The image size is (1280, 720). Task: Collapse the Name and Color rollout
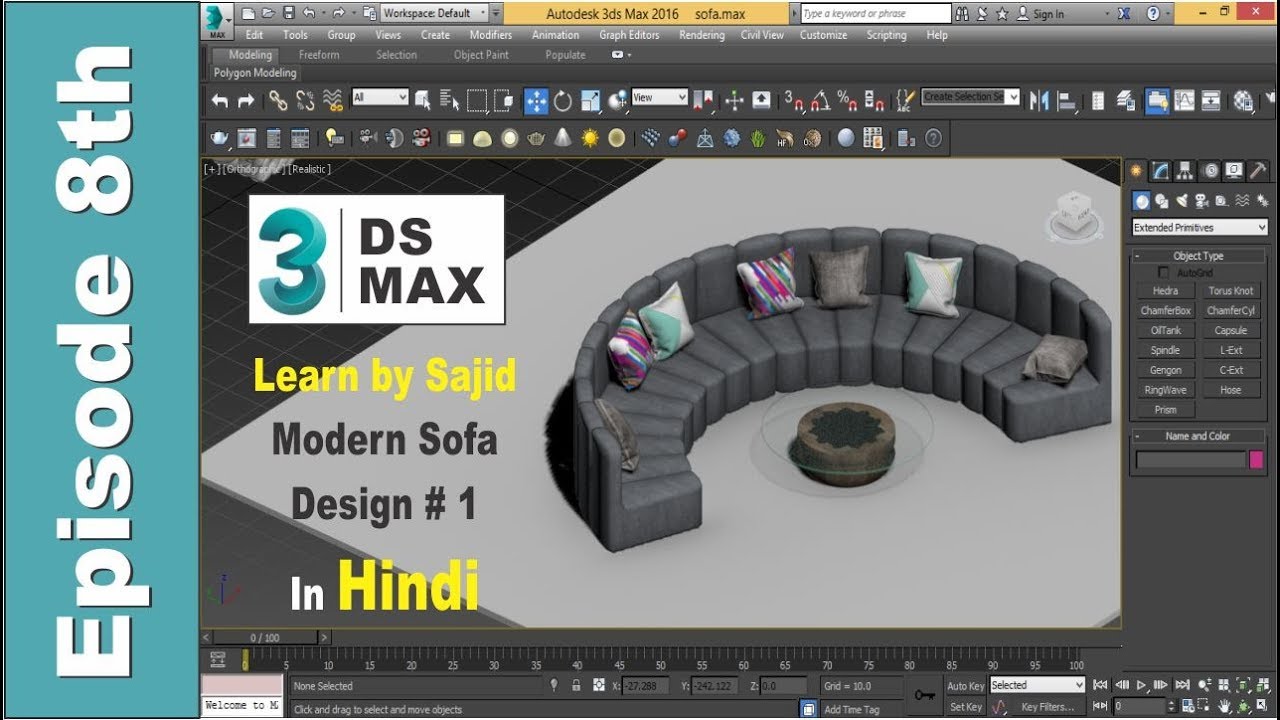coord(1199,436)
